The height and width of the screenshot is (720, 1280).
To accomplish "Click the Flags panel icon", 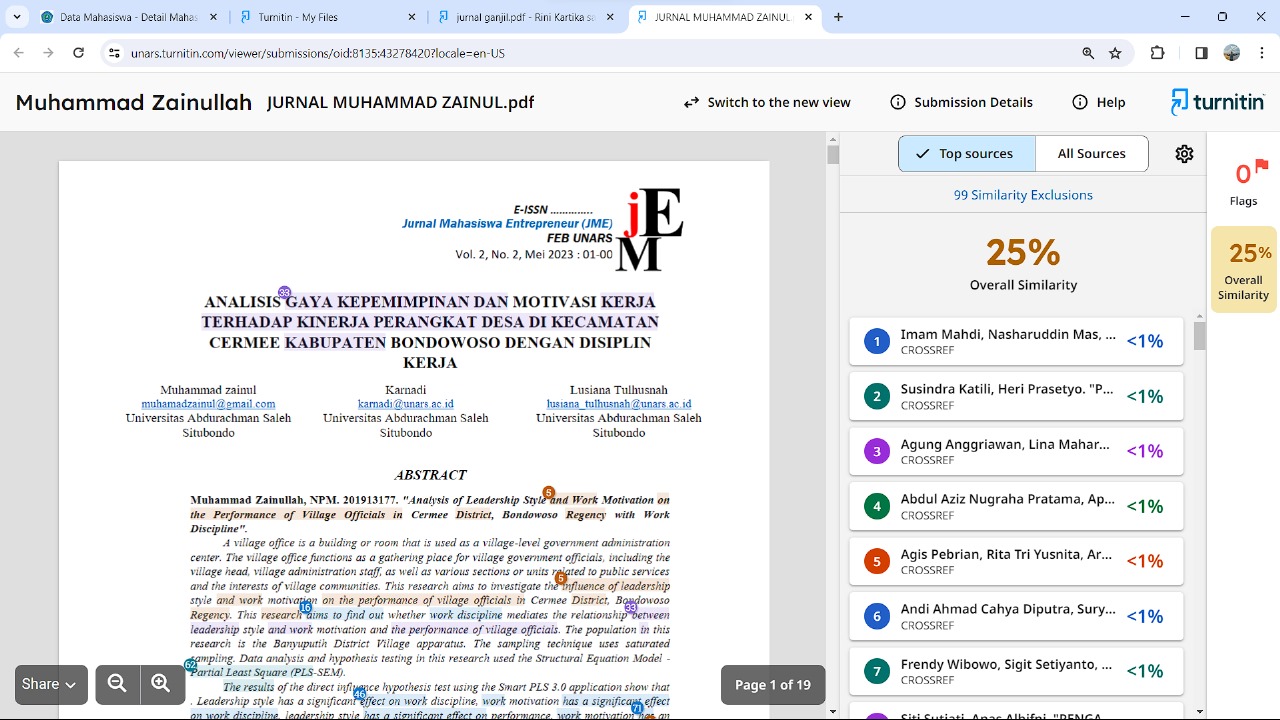I will click(1244, 183).
